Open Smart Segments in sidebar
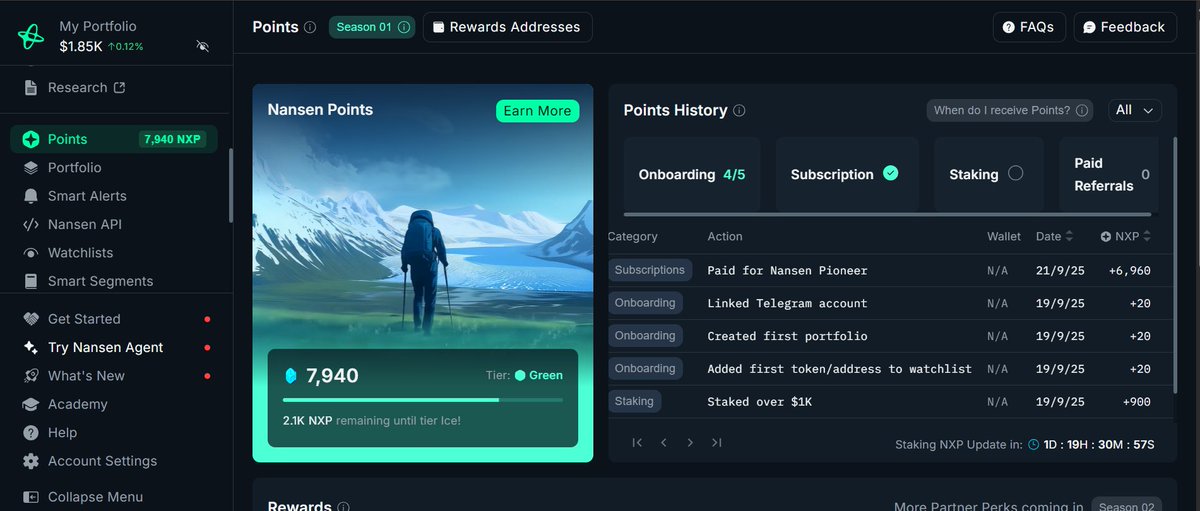Screen dimensions: 1200x511 (100, 282)
